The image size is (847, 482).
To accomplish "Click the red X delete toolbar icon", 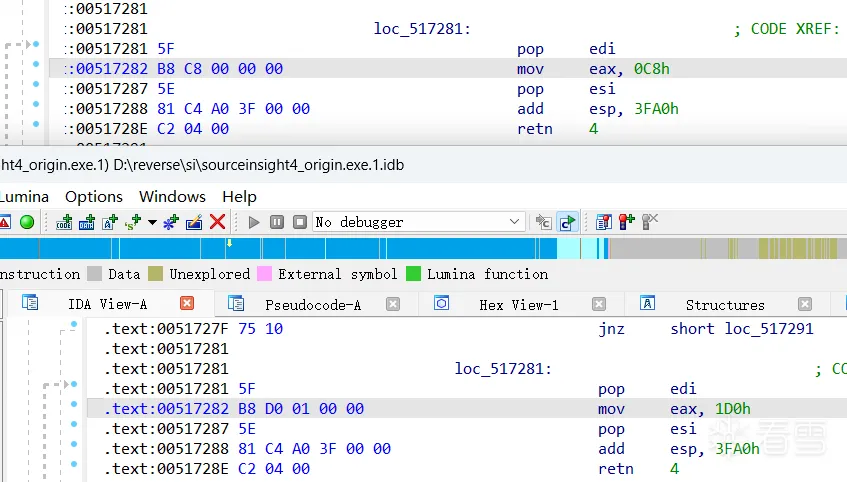I will 217,222.
